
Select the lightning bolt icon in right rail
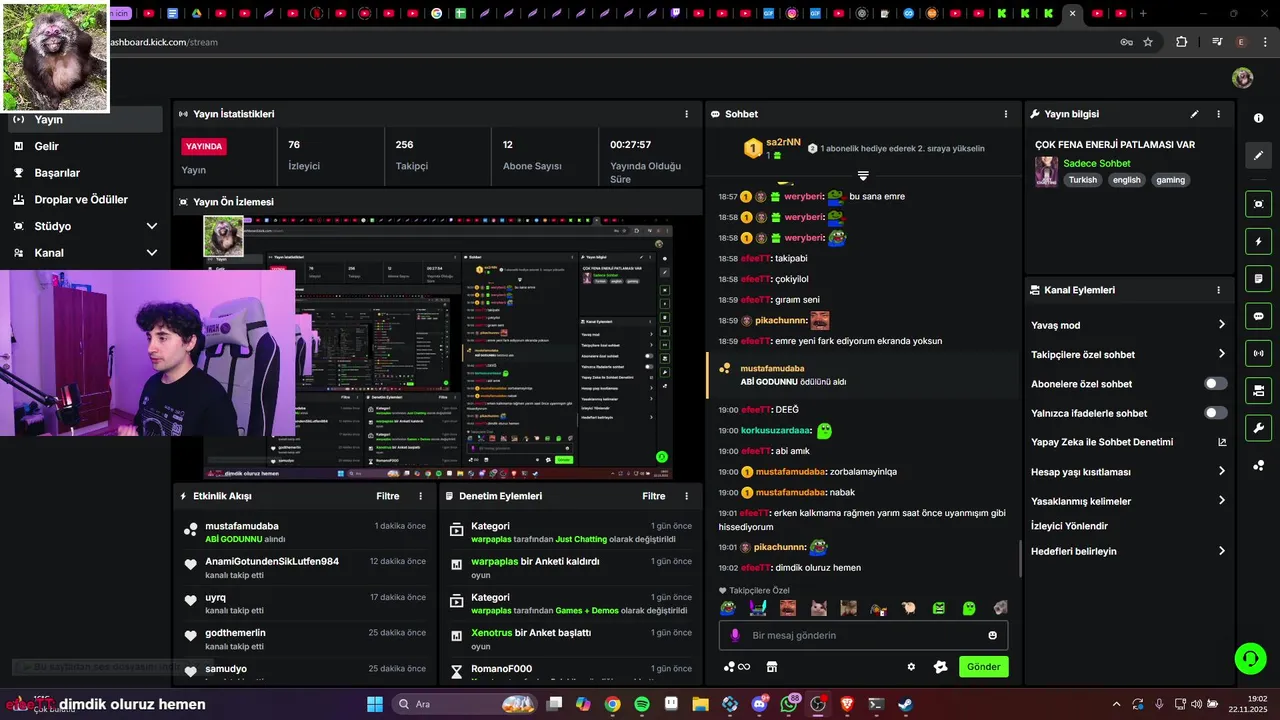coord(1258,241)
